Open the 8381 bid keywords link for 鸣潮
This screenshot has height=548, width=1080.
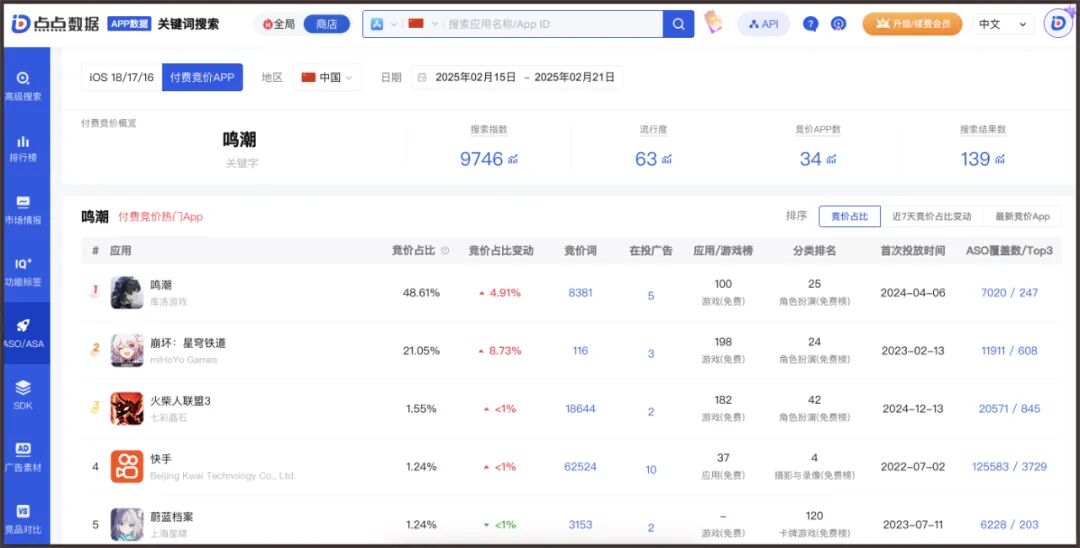[x=580, y=293]
